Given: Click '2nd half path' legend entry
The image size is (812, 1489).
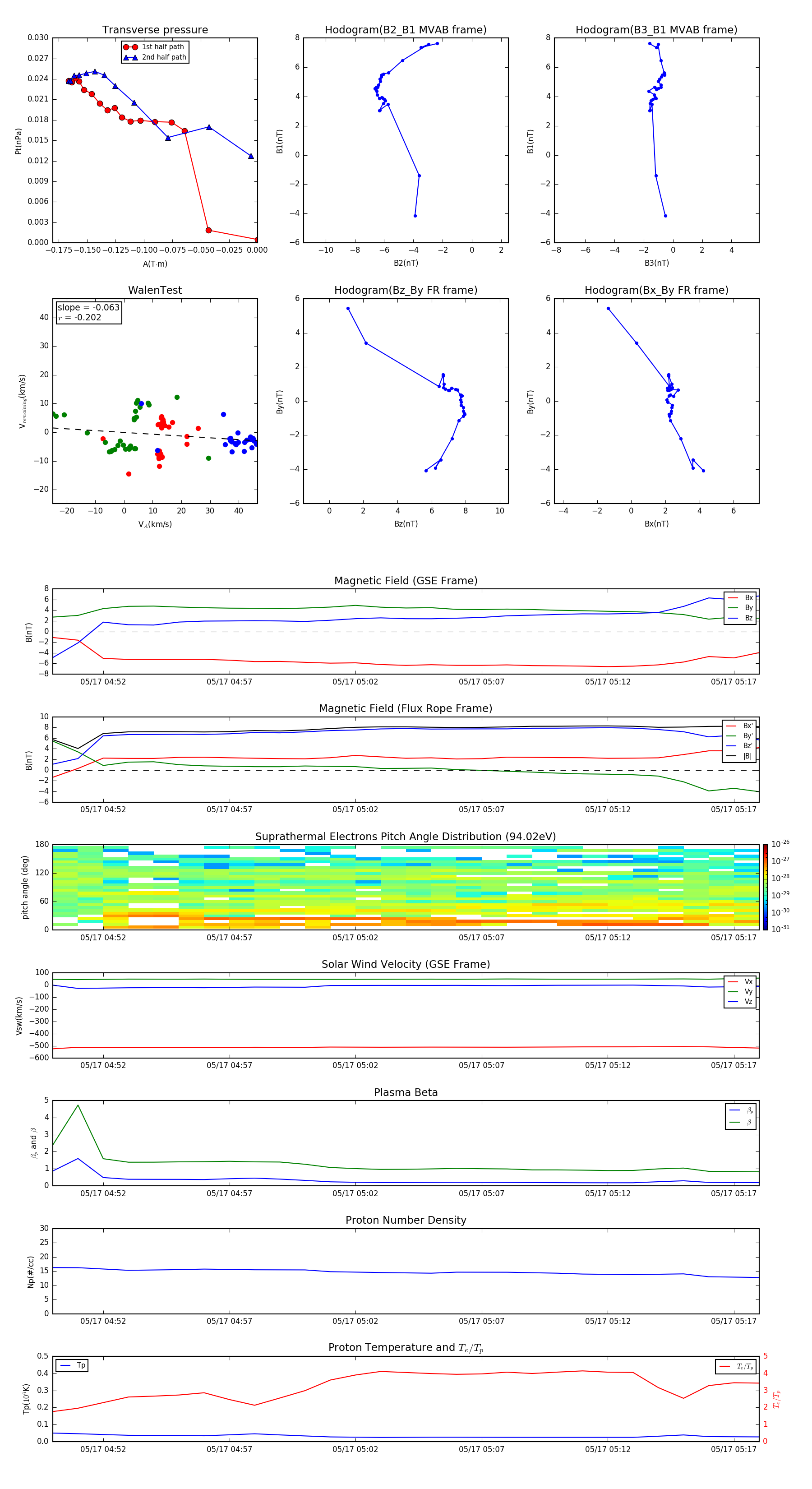Looking at the screenshot, I should [x=155, y=57].
